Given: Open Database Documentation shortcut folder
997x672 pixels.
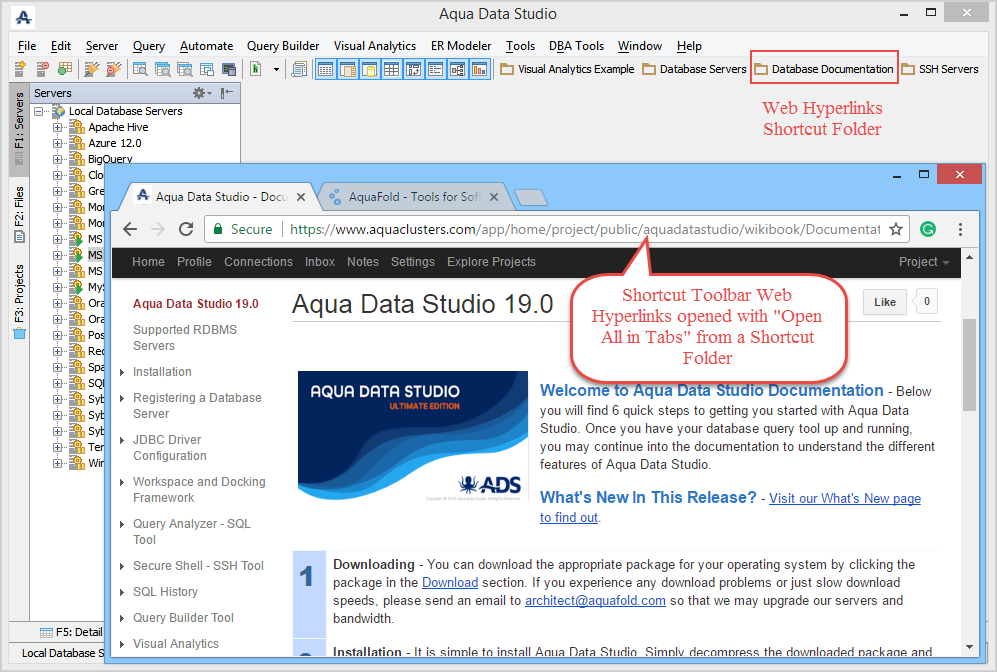Looking at the screenshot, I should (x=824, y=69).
